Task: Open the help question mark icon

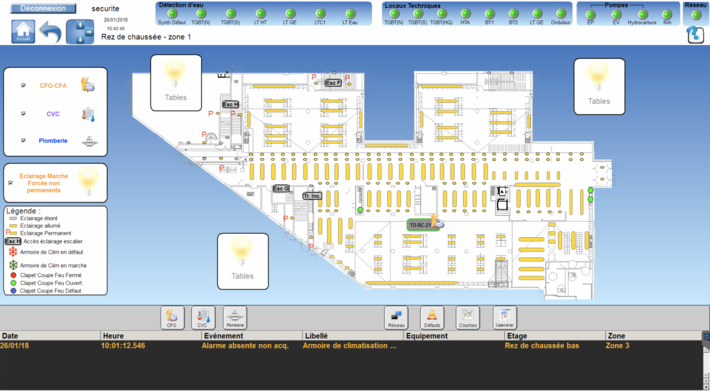Action: click(695, 35)
